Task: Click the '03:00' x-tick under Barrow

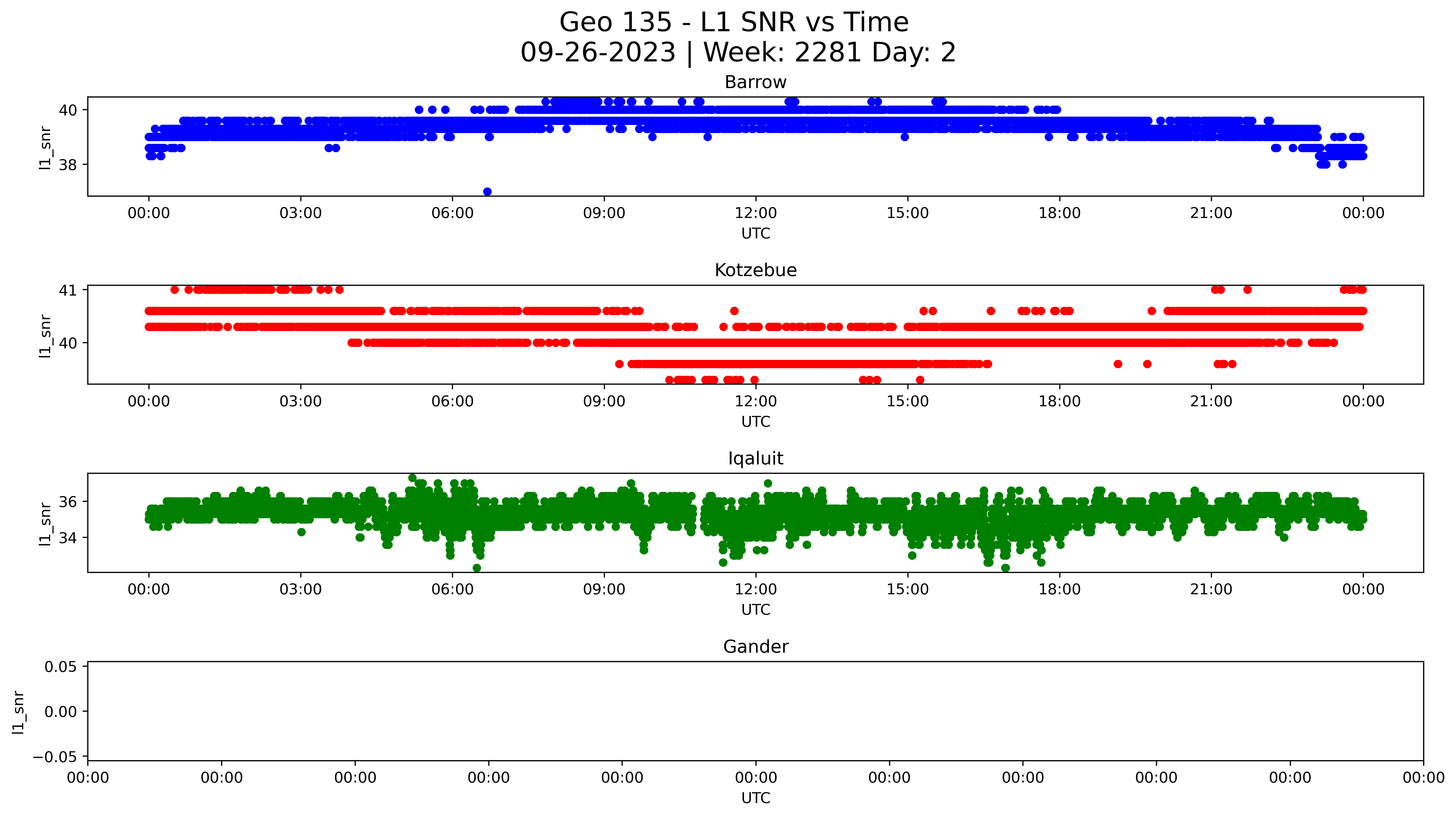Action: [301, 213]
